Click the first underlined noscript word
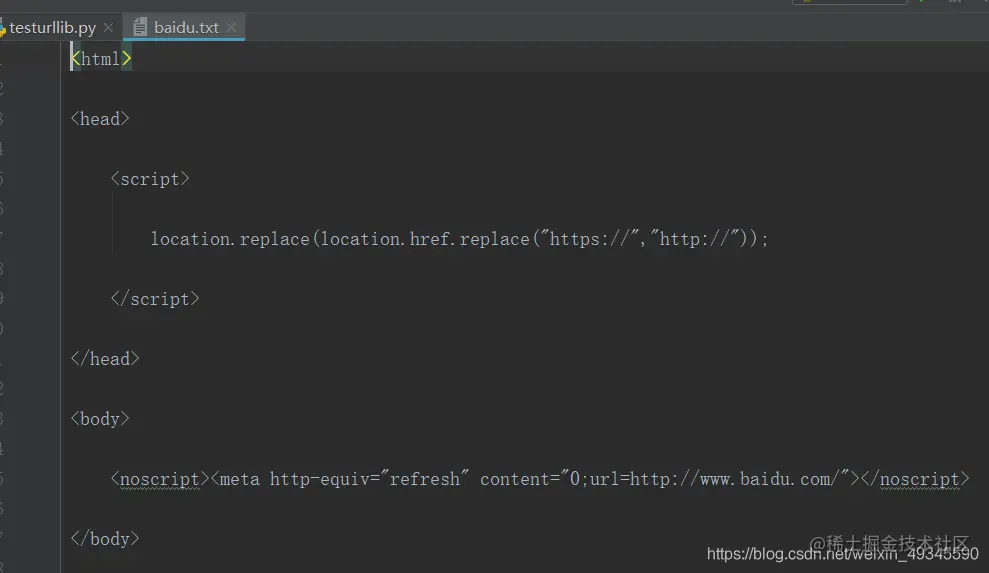The width and height of the screenshot is (989, 573). point(160,479)
